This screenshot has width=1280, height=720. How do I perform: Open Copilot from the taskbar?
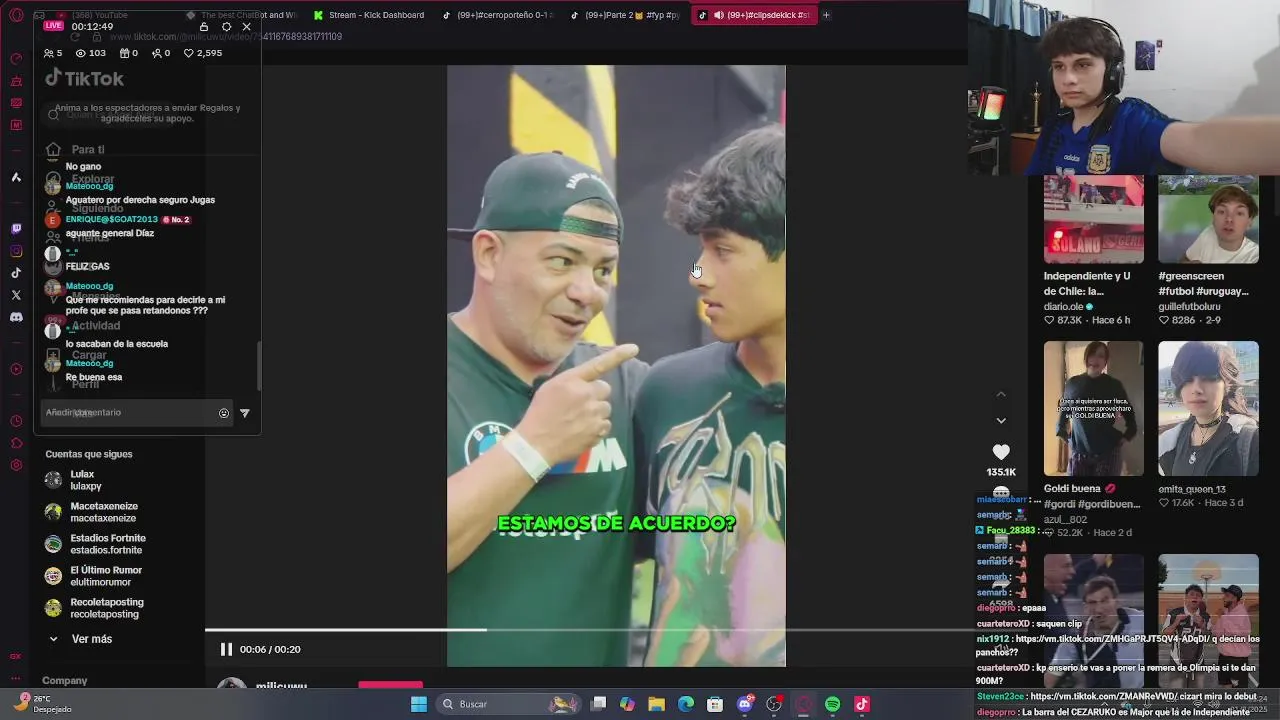pos(627,704)
